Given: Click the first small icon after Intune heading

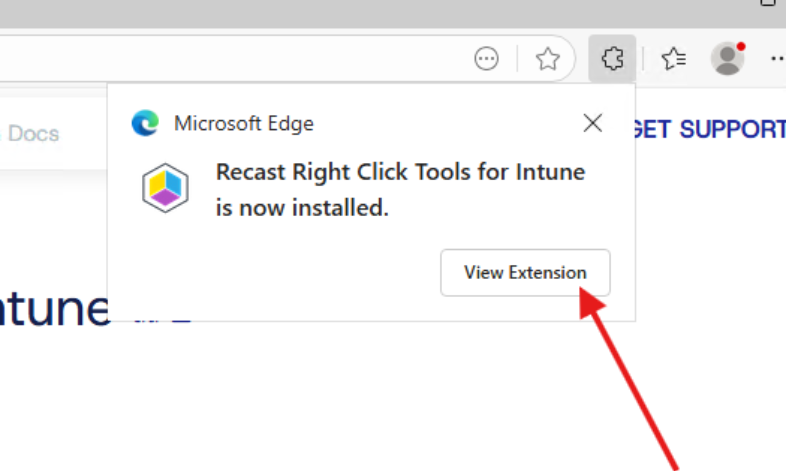Looking at the screenshot, I should 146,318.
